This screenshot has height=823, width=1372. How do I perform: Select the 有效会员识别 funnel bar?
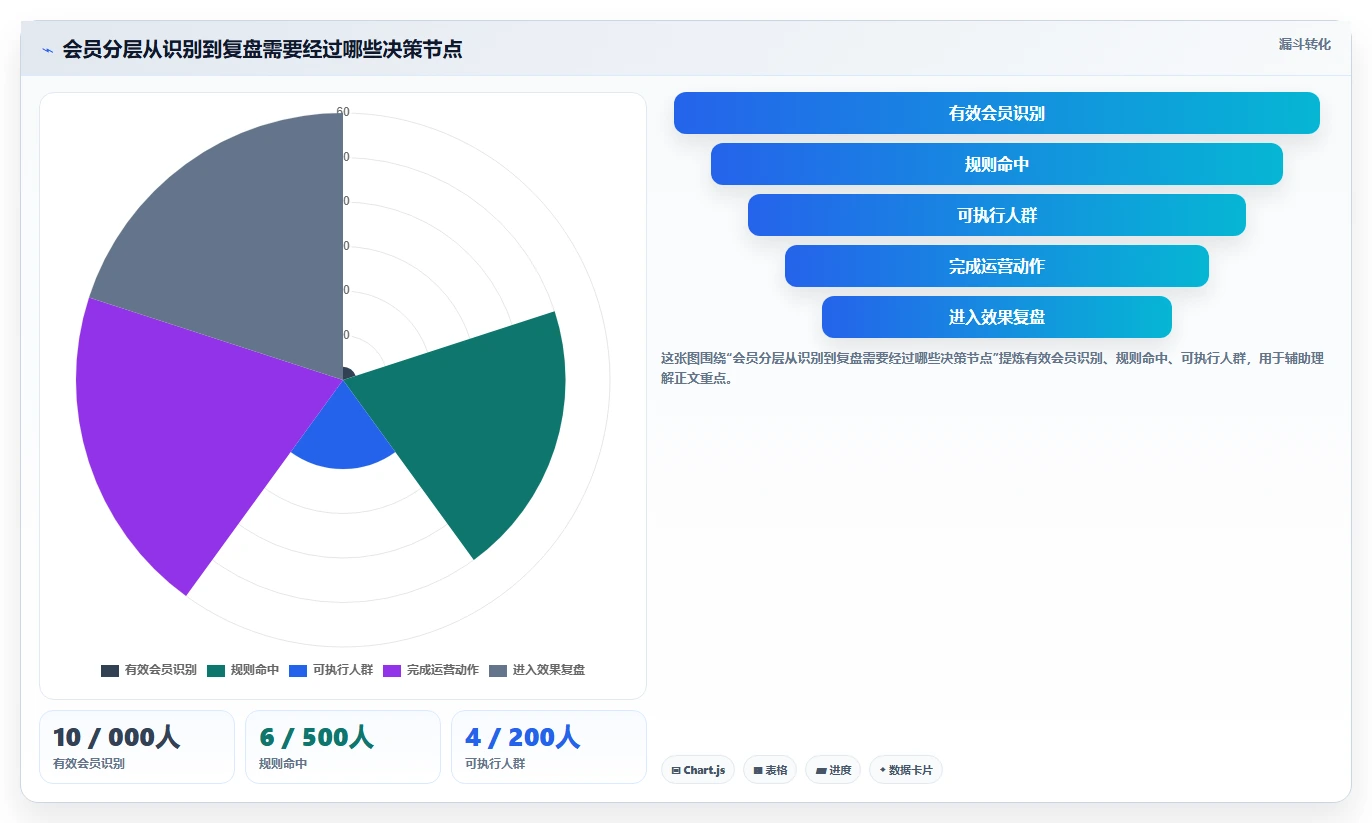coord(997,113)
